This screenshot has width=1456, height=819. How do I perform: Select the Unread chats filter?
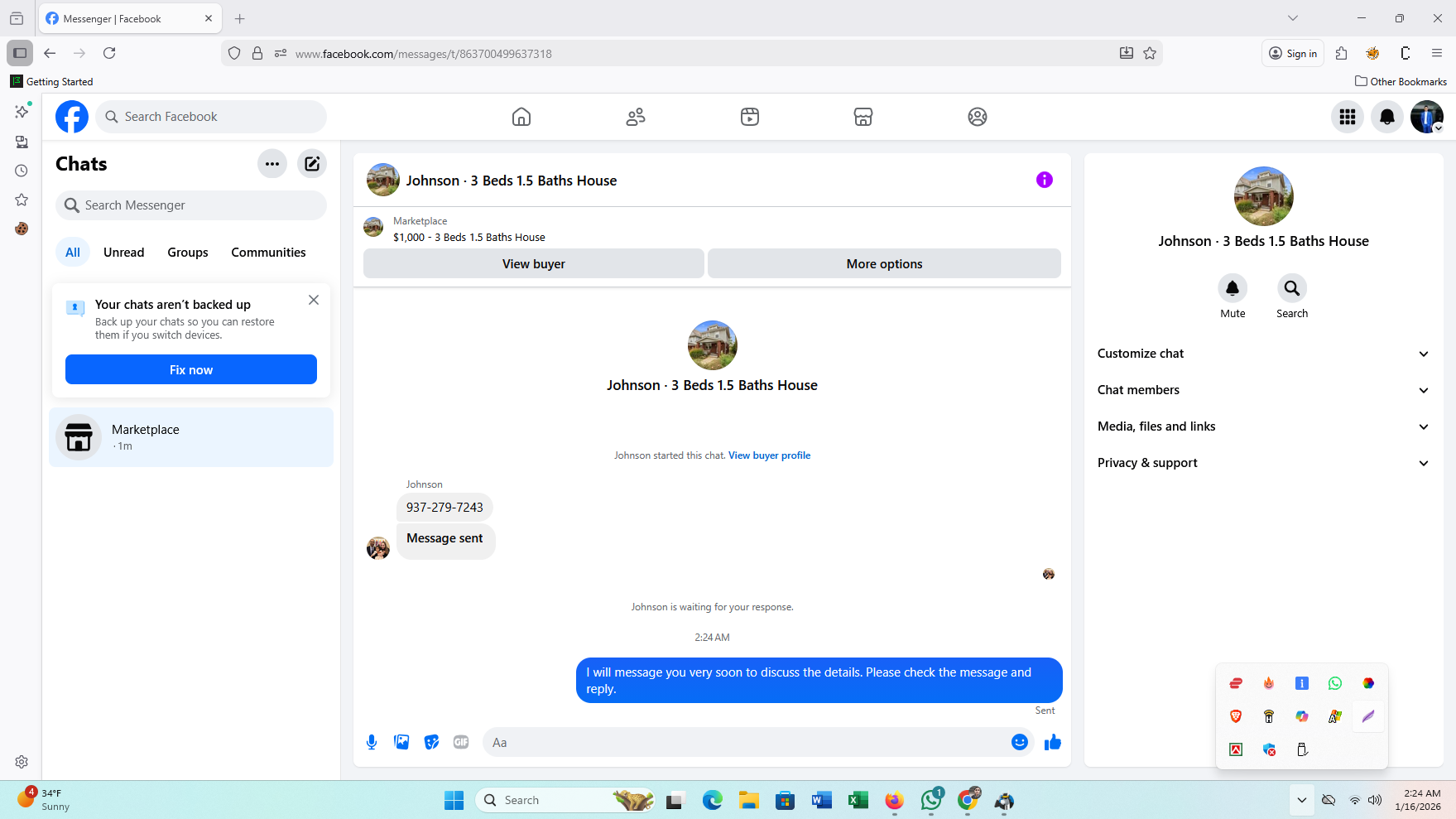124,253
